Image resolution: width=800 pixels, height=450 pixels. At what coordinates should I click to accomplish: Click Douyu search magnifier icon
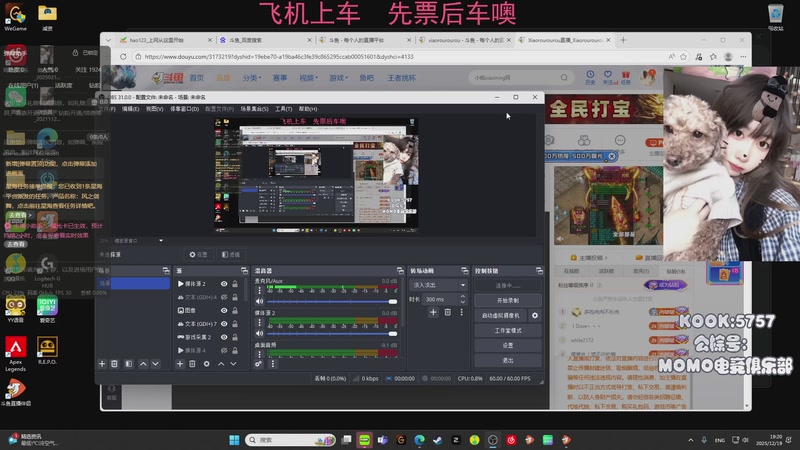click(x=564, y=78)
